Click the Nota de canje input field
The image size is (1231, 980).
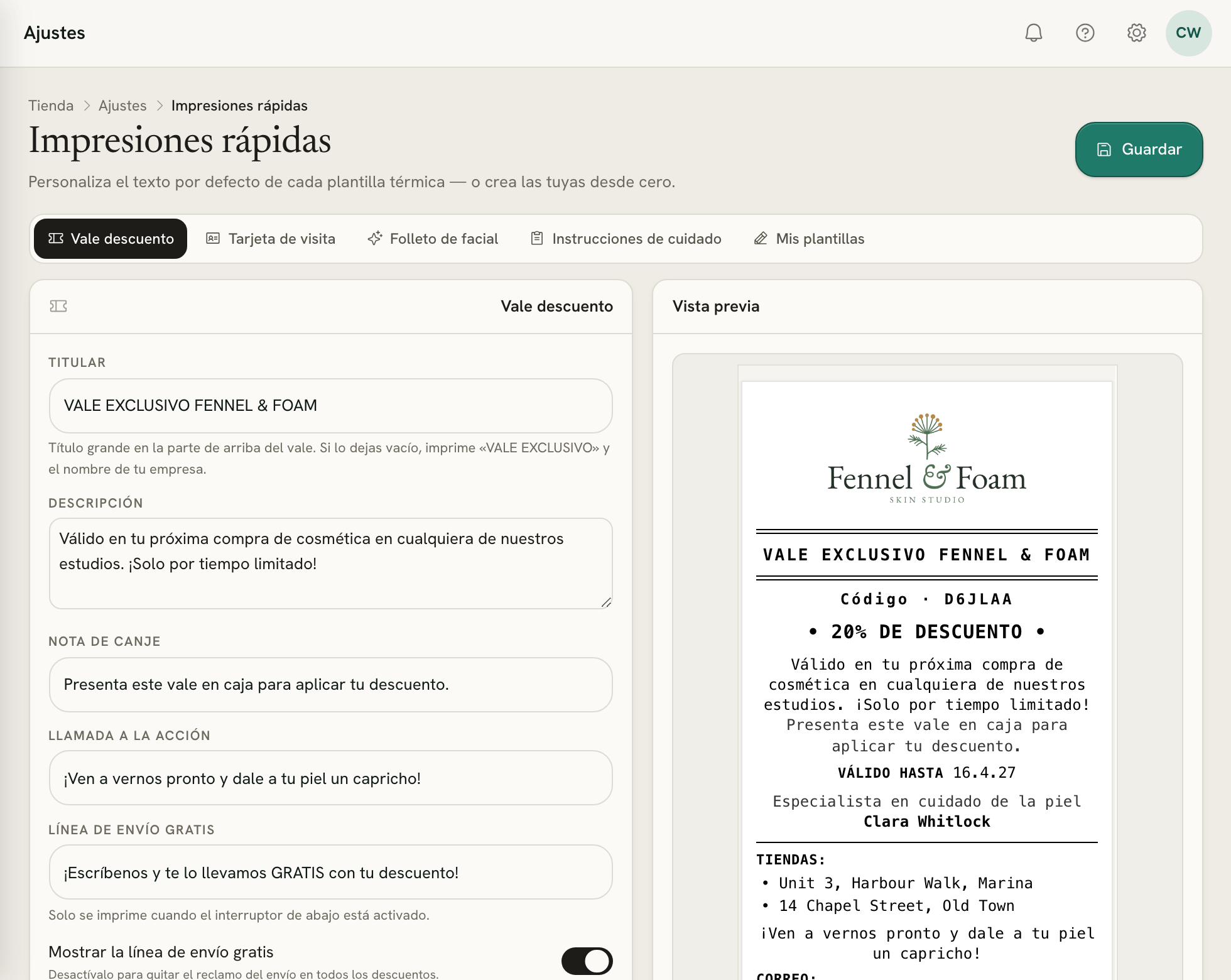[331, 685]
